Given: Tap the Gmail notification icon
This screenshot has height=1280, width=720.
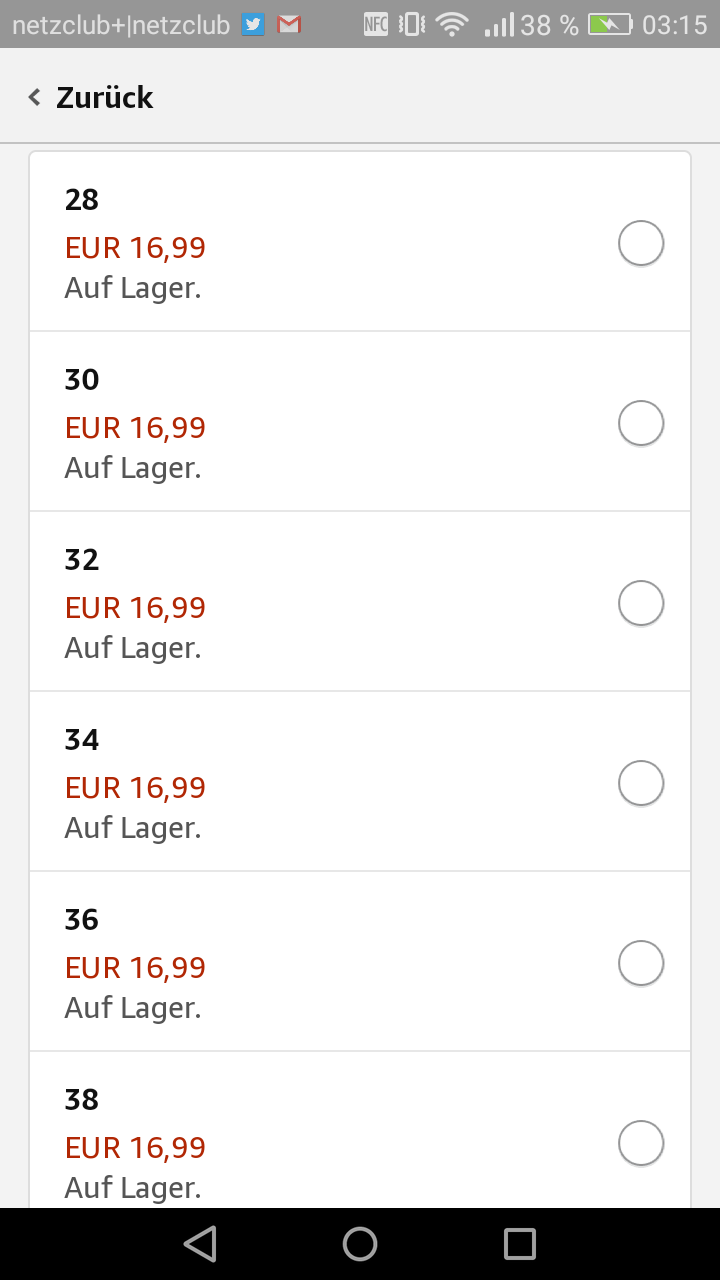Looking at the screenshot, I should click(x=290, y=25).
